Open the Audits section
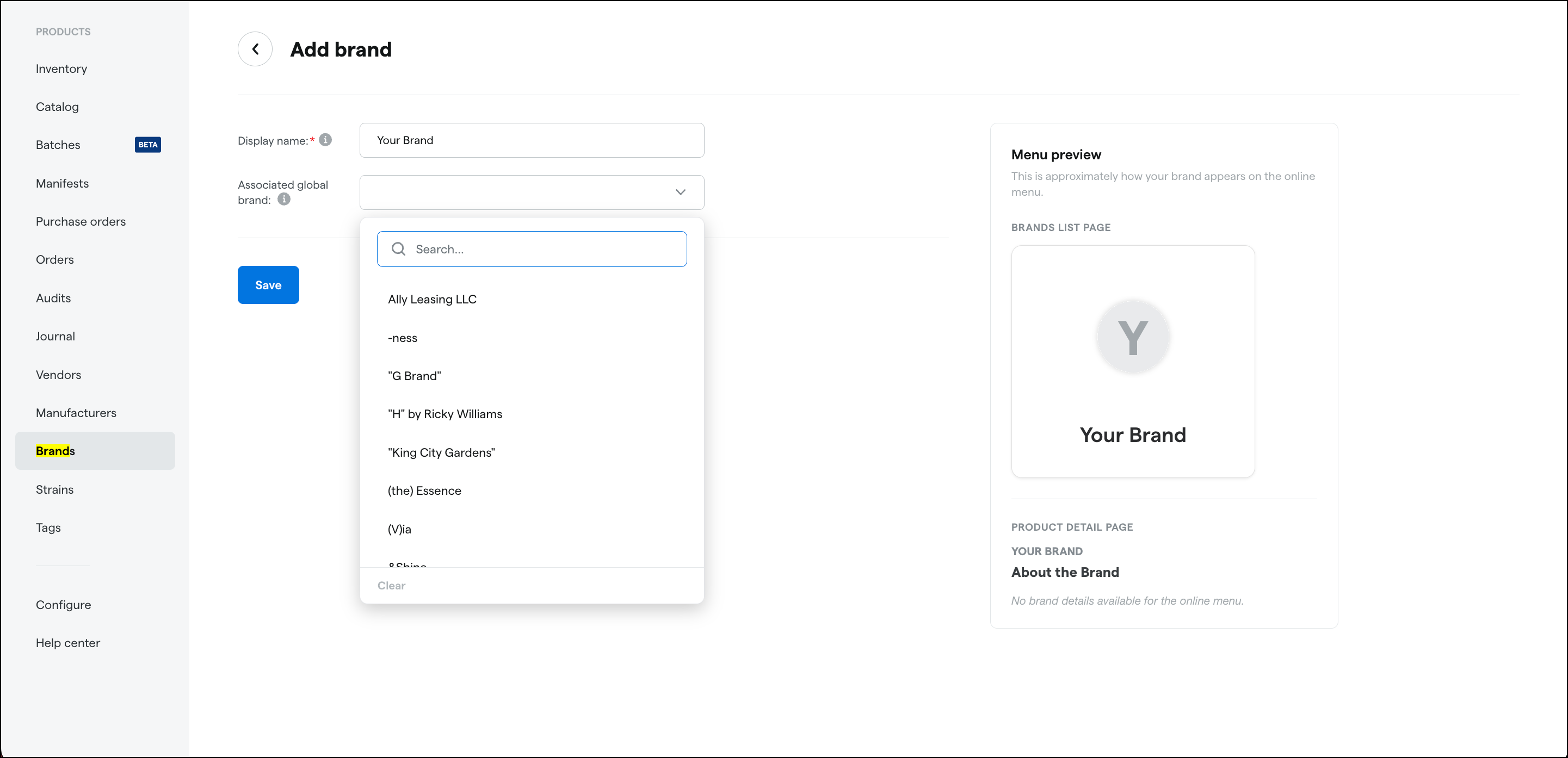 (x=53, y=298)
